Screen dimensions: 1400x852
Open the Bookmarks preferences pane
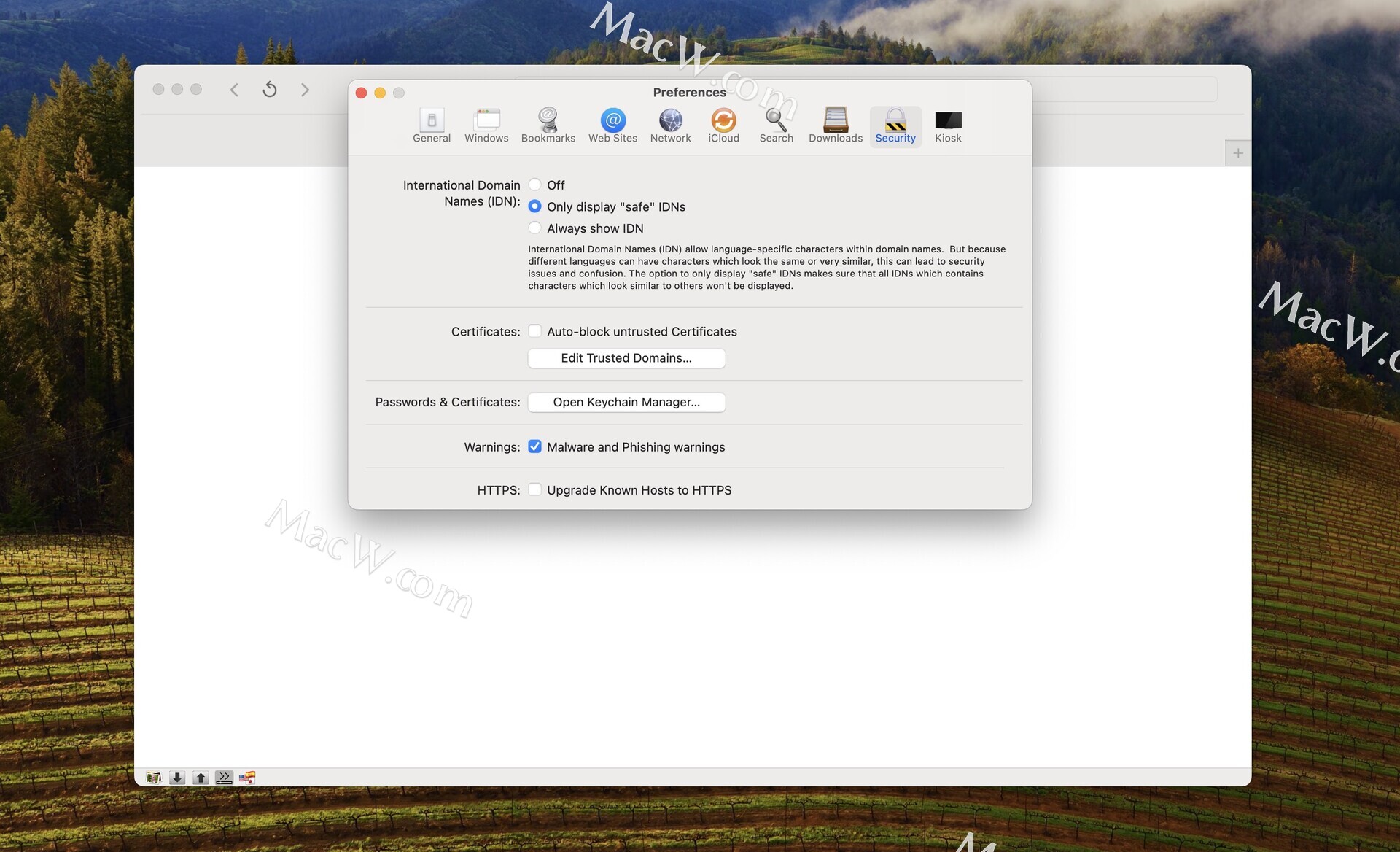pyautogui.click(x=548, y=125)
